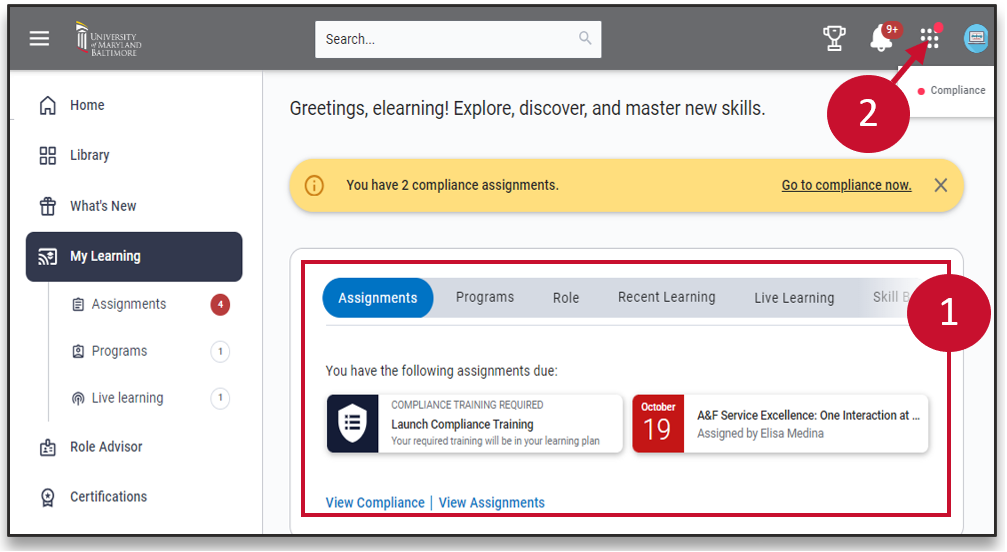Open the hamburger navigation menu
Viewport: 1007px width, 552px height.
(x=39, y=39)
